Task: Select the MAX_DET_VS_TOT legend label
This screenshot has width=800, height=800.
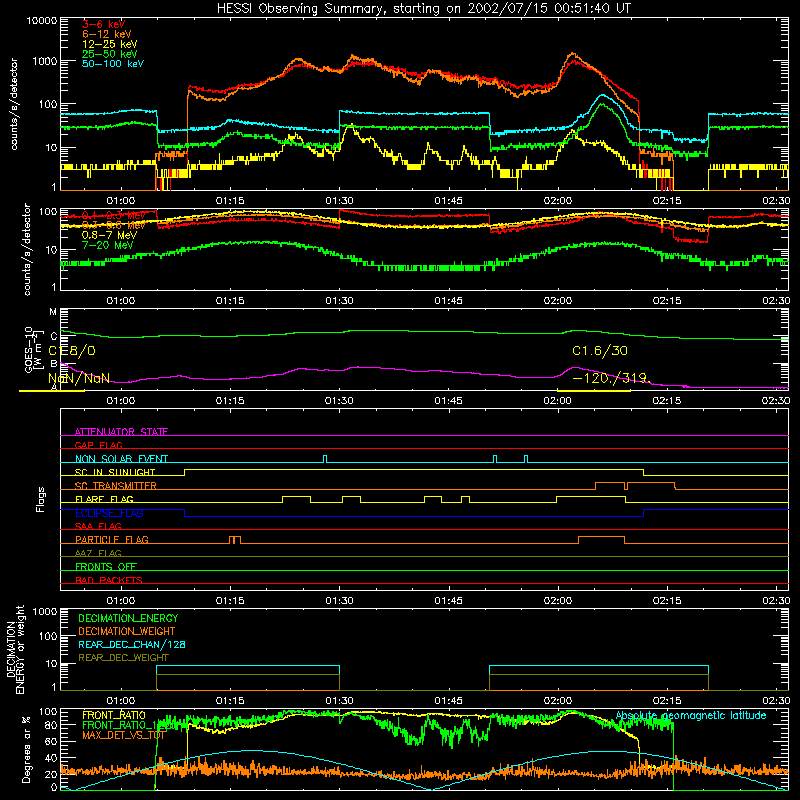Action: point(124,735)
